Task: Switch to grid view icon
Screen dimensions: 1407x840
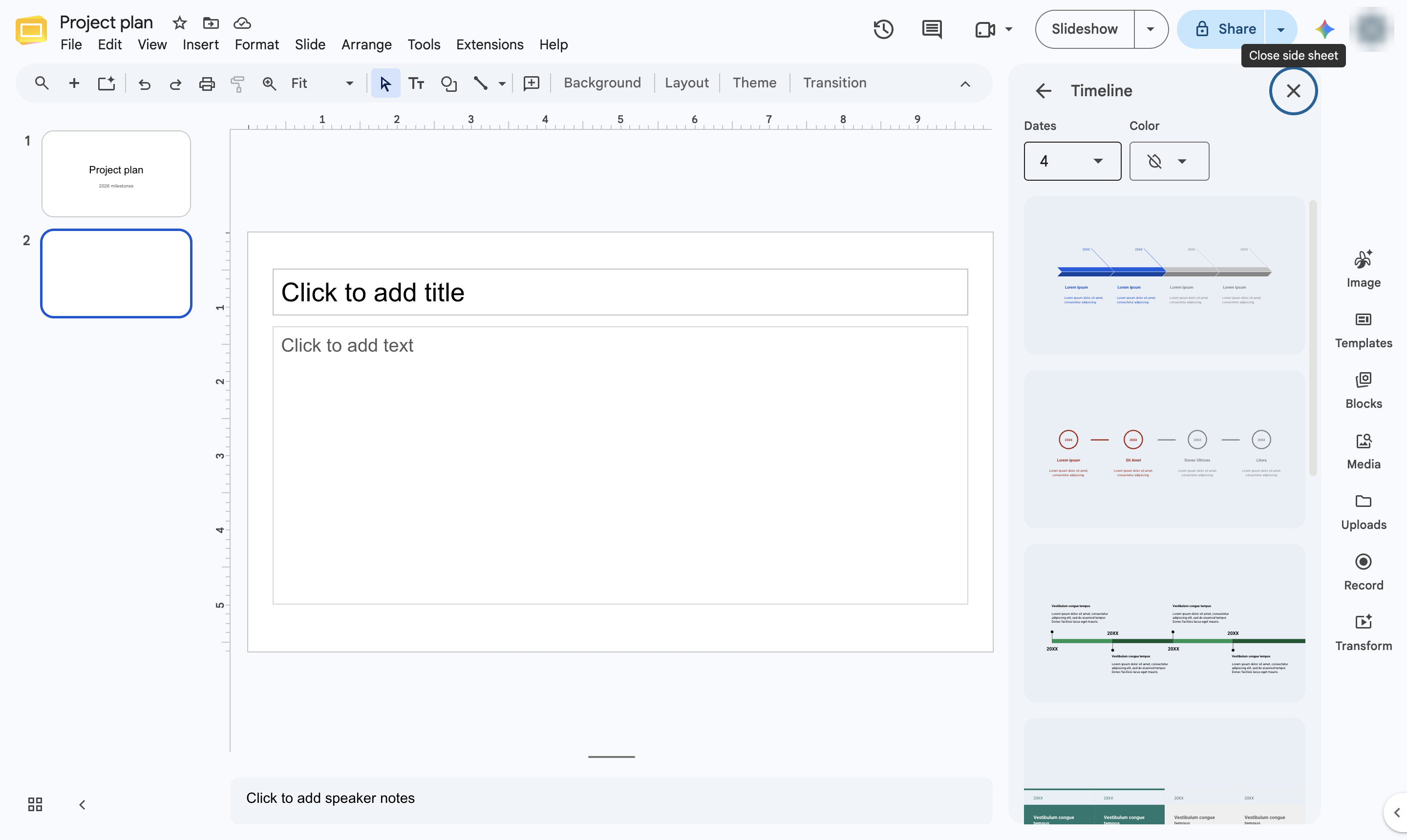Action: point(35,804)
